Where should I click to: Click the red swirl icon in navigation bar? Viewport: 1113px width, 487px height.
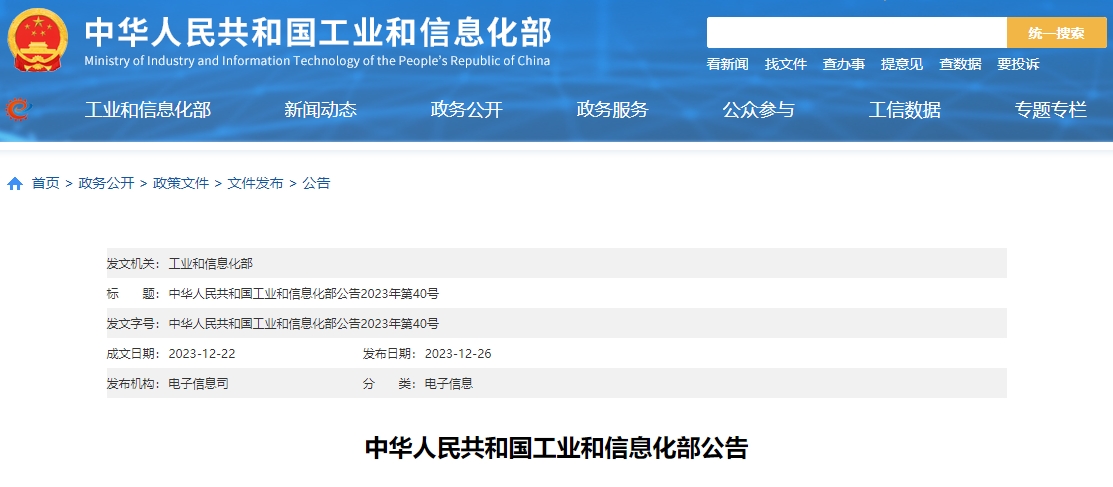click(x=17, y=110)
